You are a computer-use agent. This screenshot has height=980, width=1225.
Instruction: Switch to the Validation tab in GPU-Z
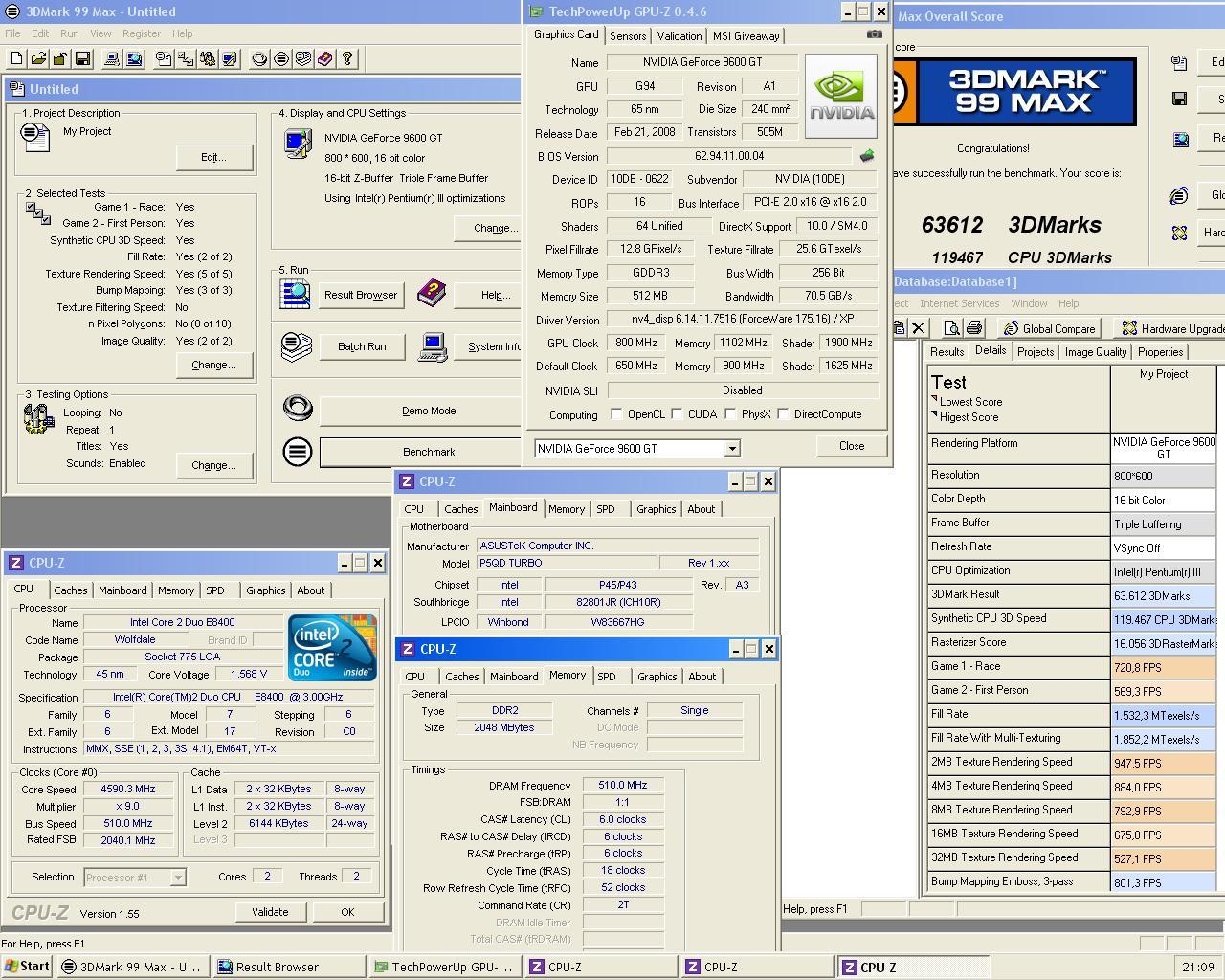[x=679, y=36]
